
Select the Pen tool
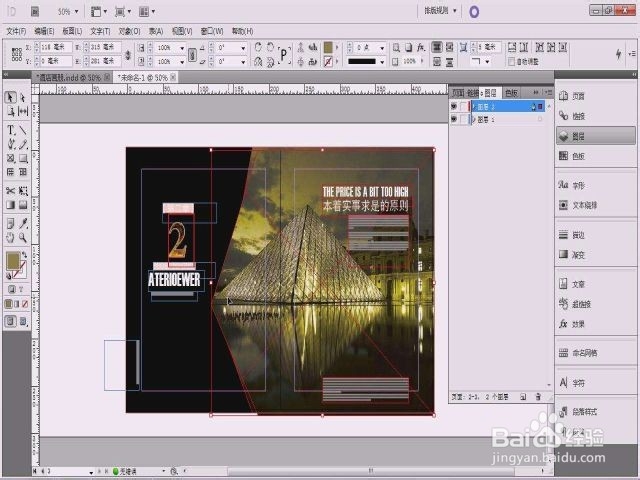[11, 144]
